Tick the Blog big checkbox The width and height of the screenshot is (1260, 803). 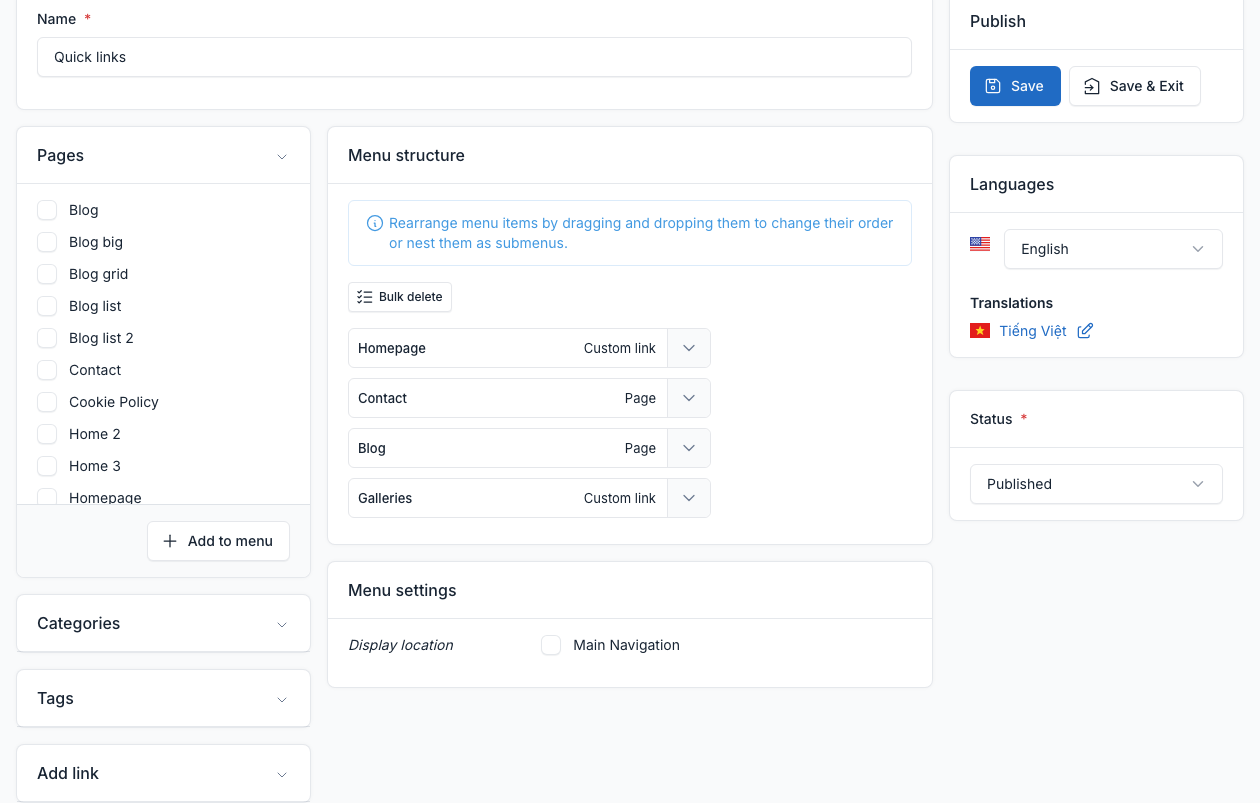point(47,242)
